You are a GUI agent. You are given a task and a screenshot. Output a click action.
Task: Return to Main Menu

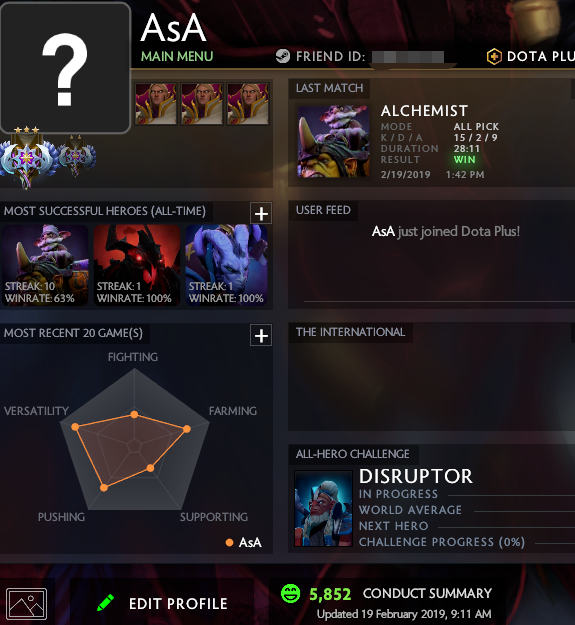tap(177, 56)
